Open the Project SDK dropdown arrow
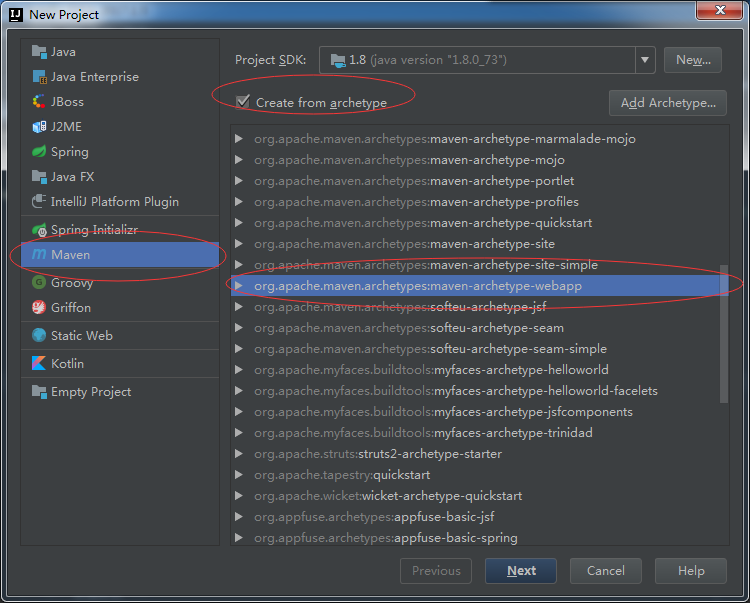 point(645,60)
